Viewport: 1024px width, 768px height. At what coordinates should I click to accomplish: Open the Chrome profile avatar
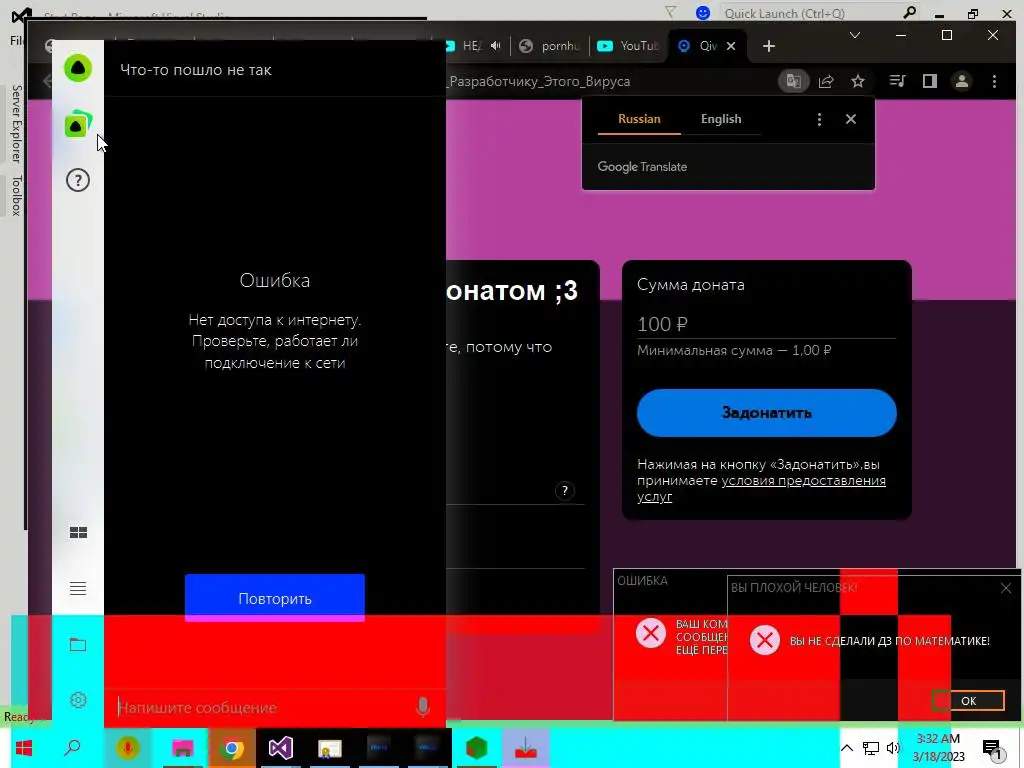tap(961, 81)
